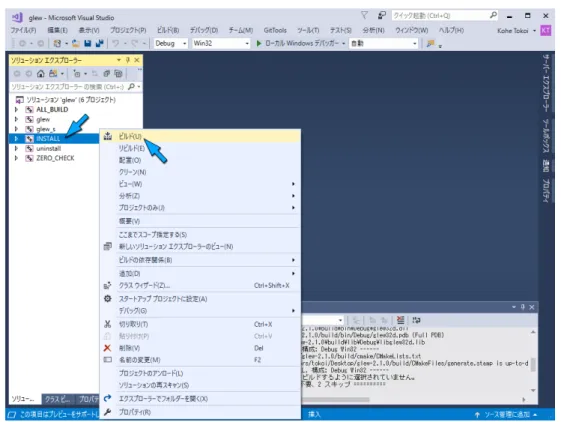Viewport: 561px width, 422px height.
Task: Close the Solution Explorer panel
Action: [x=137, y=60]
